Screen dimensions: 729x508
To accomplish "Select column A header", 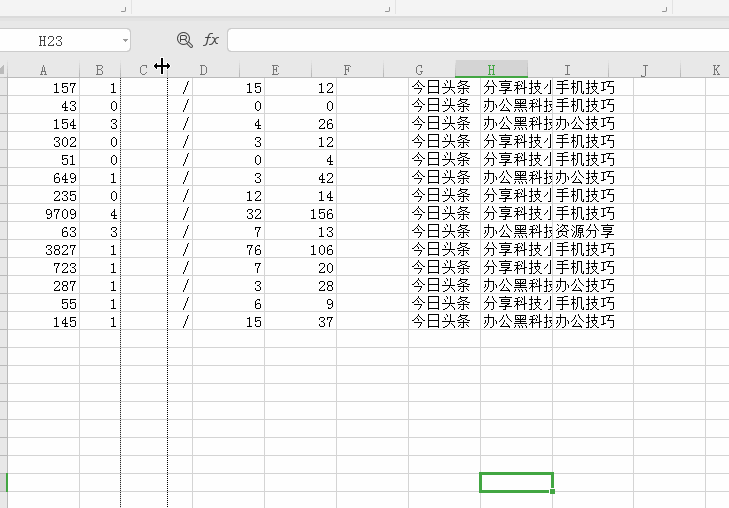I will tap(43, 70).
